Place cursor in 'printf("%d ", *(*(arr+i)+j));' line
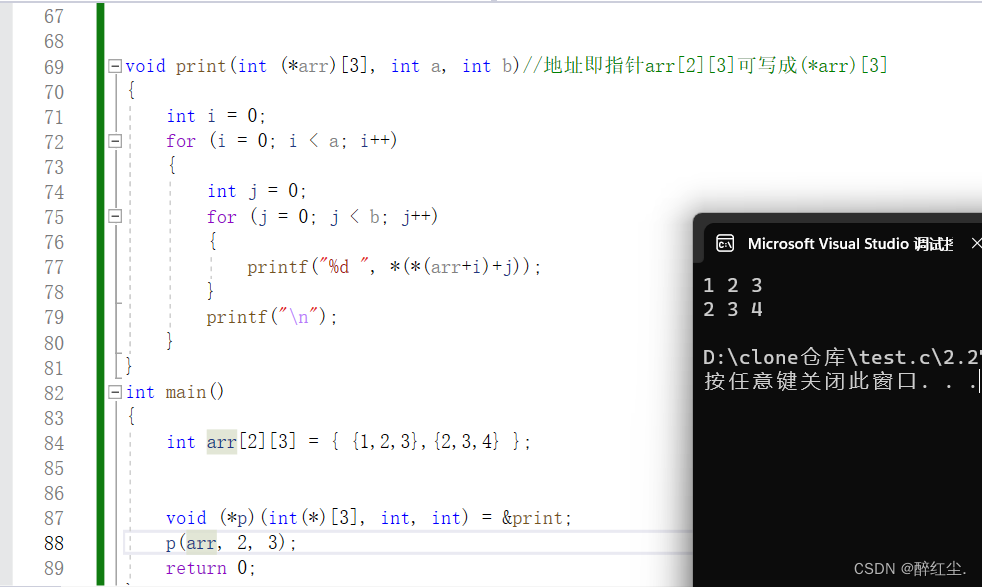The image size is (982, 587). pyautogui.click(x=393, y=267)
